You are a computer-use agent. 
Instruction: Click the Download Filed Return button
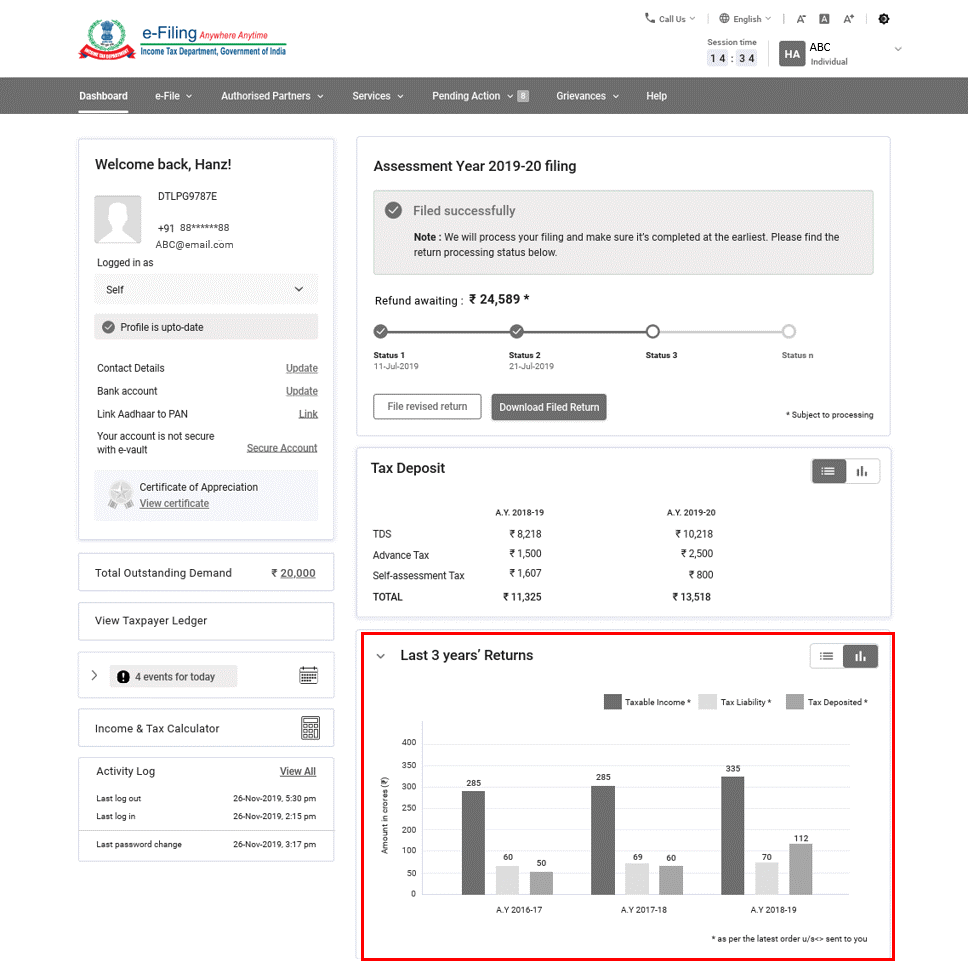click(548, 407)
